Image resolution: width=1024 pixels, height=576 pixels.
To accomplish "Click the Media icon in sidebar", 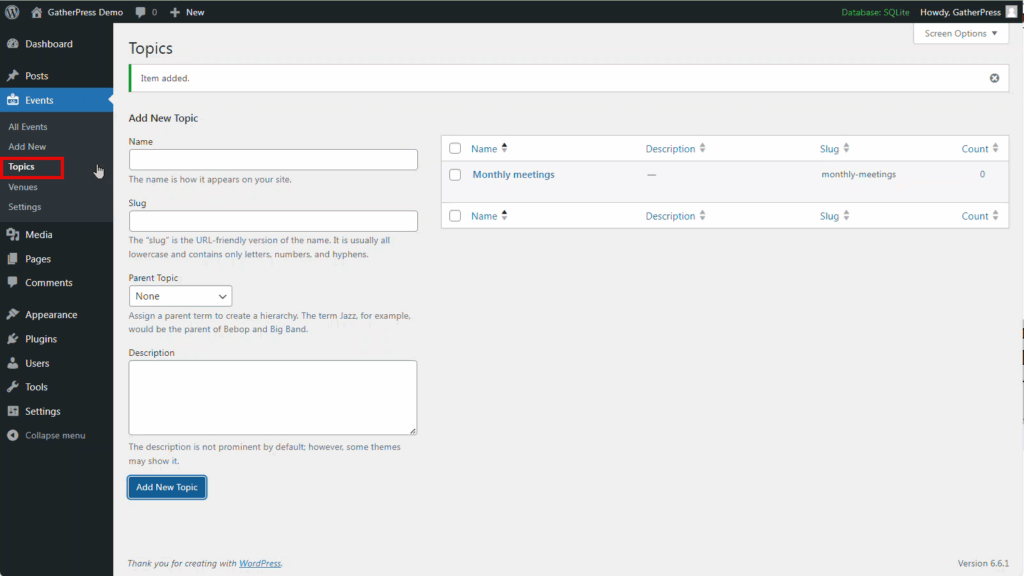I will [13, 235].
